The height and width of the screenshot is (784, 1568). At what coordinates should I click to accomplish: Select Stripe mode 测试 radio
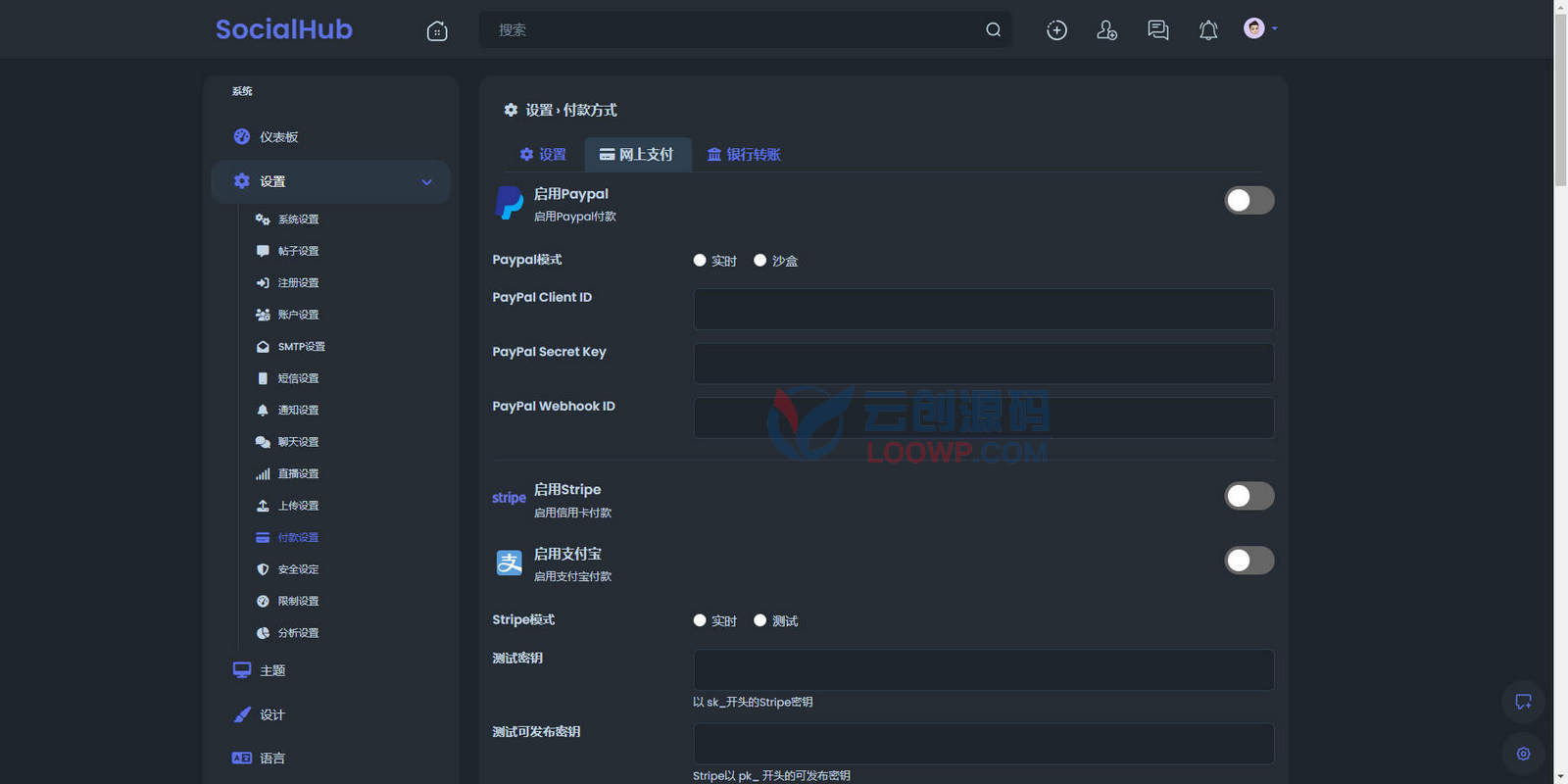pyautogui.click(x=759, y=620)
